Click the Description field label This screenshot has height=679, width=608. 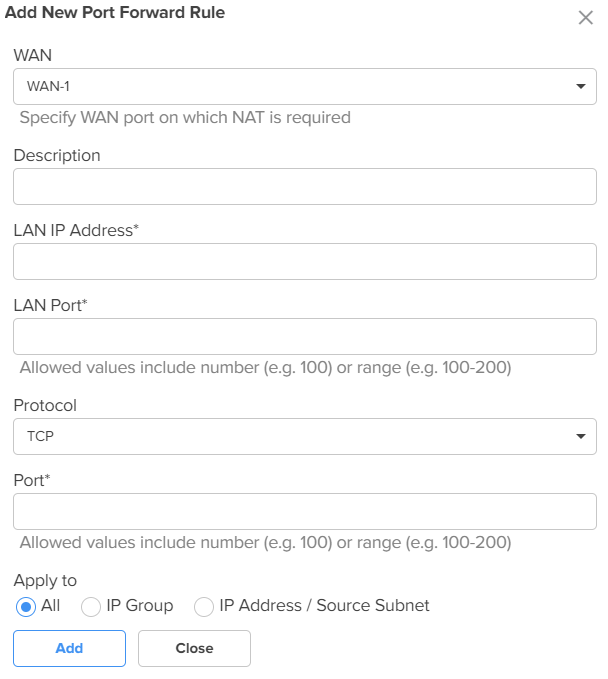coord(57,155)
